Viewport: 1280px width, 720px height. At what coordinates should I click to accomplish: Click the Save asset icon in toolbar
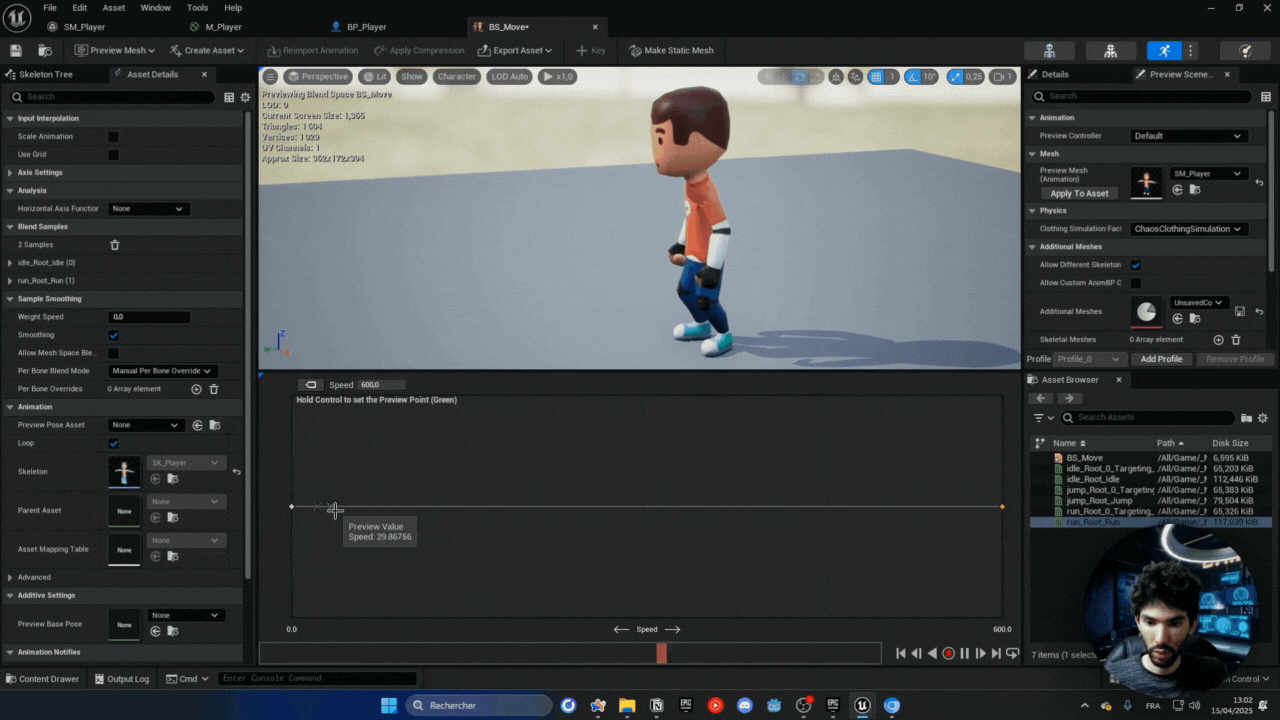click(x=16, y=50)
